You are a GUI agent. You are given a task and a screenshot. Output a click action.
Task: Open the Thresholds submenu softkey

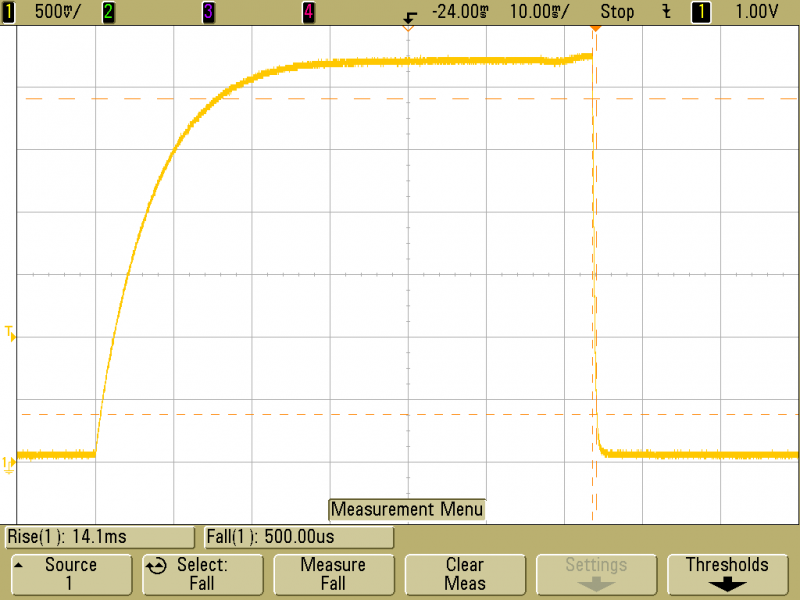(727, 574)
